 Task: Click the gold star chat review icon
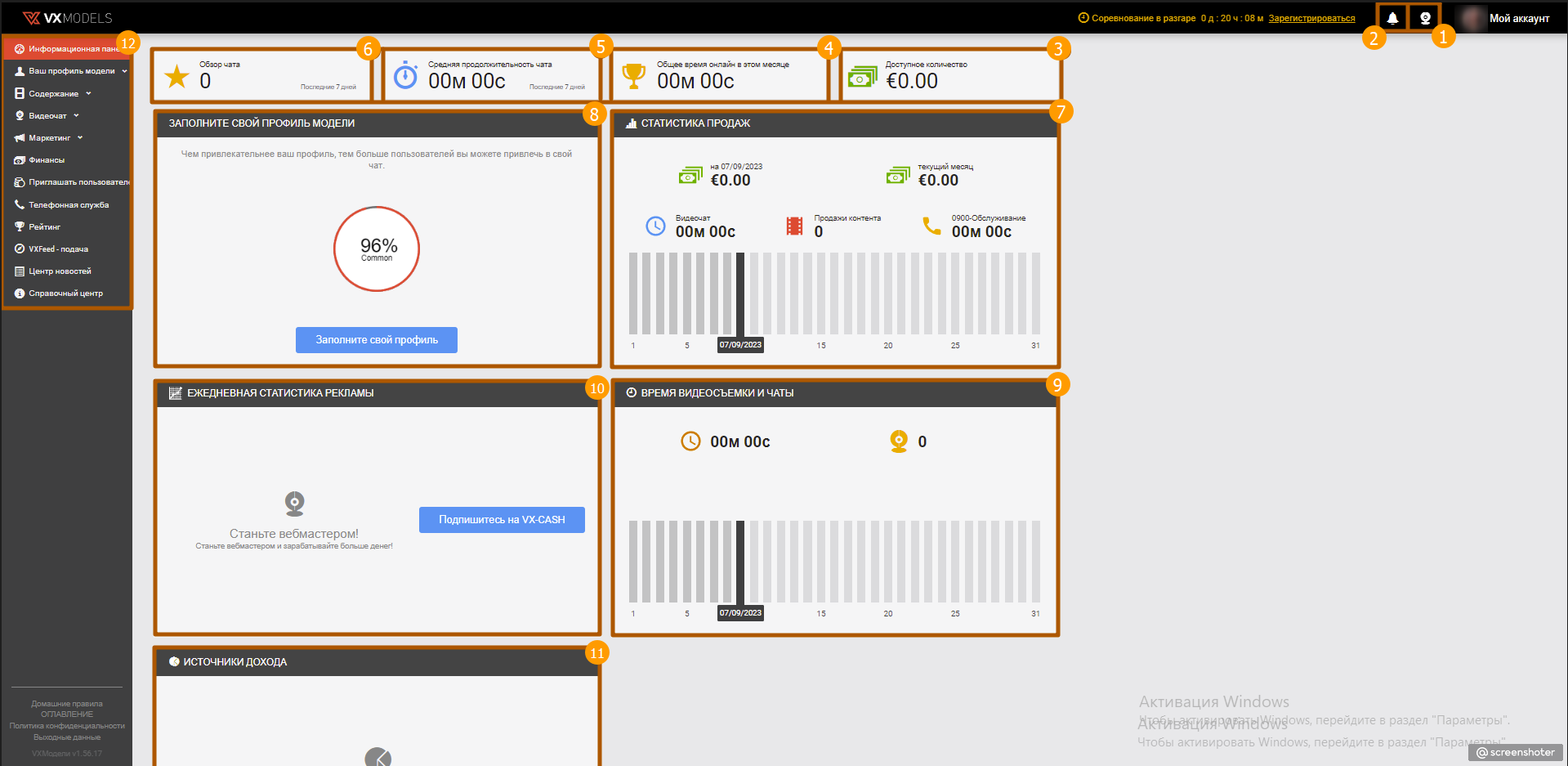coord(176,77)
